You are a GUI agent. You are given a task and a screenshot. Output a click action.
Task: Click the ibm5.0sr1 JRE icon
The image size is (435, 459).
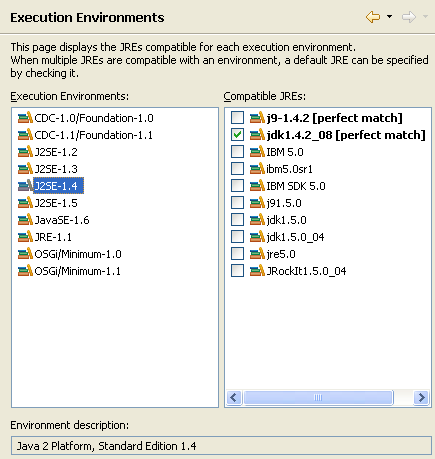click(257, 169)
